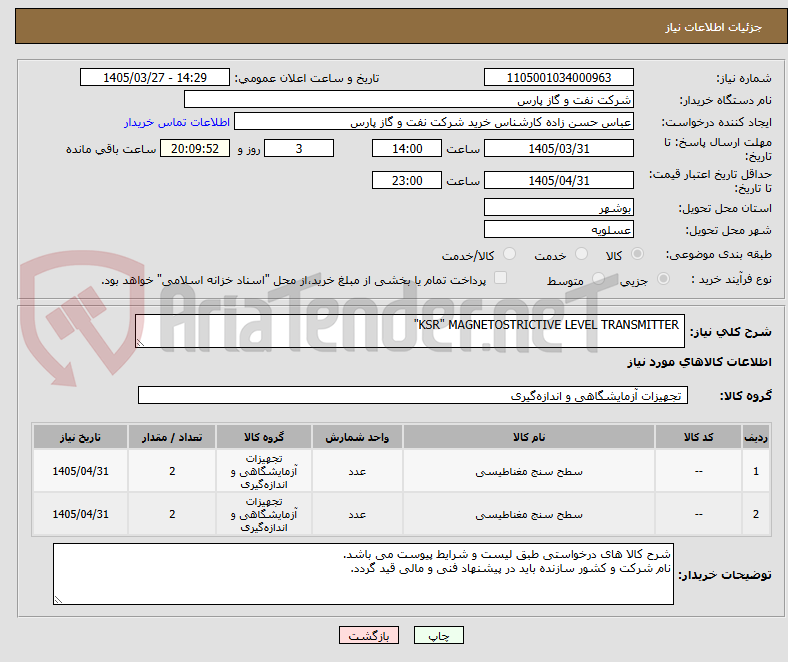Click the واحد شمارش column header
This screenshot has width=788, height=662.
(x=357, y=437)
